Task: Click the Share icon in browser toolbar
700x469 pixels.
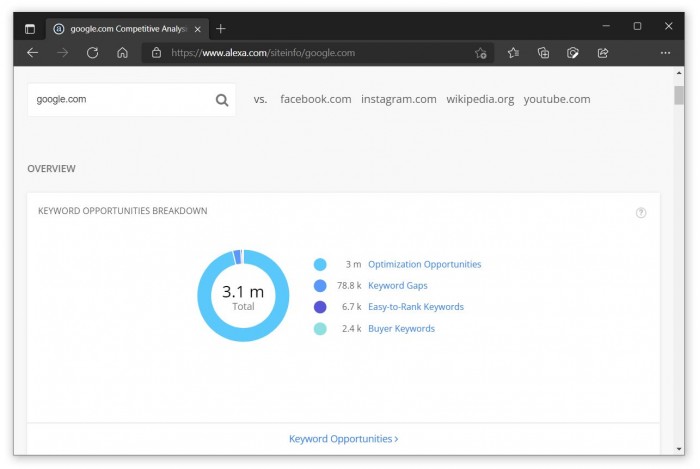Action: coord(603,53)
